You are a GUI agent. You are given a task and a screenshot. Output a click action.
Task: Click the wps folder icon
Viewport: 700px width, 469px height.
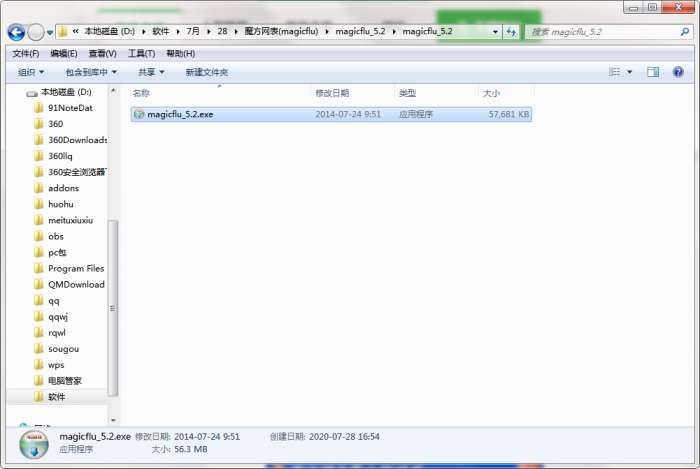coord(39,365)
